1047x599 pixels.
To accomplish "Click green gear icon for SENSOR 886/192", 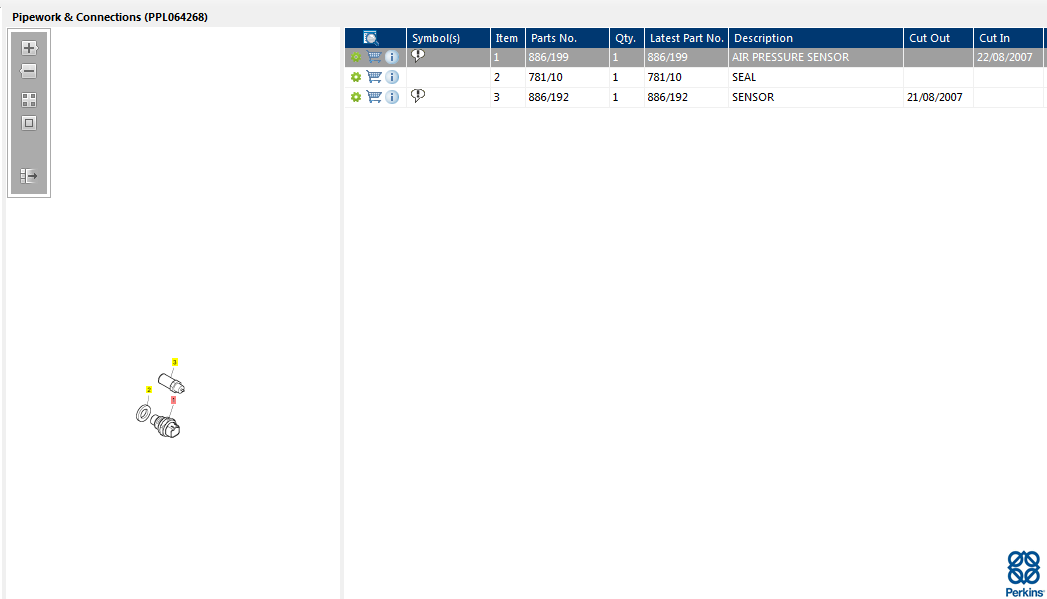I will point(356,97).
